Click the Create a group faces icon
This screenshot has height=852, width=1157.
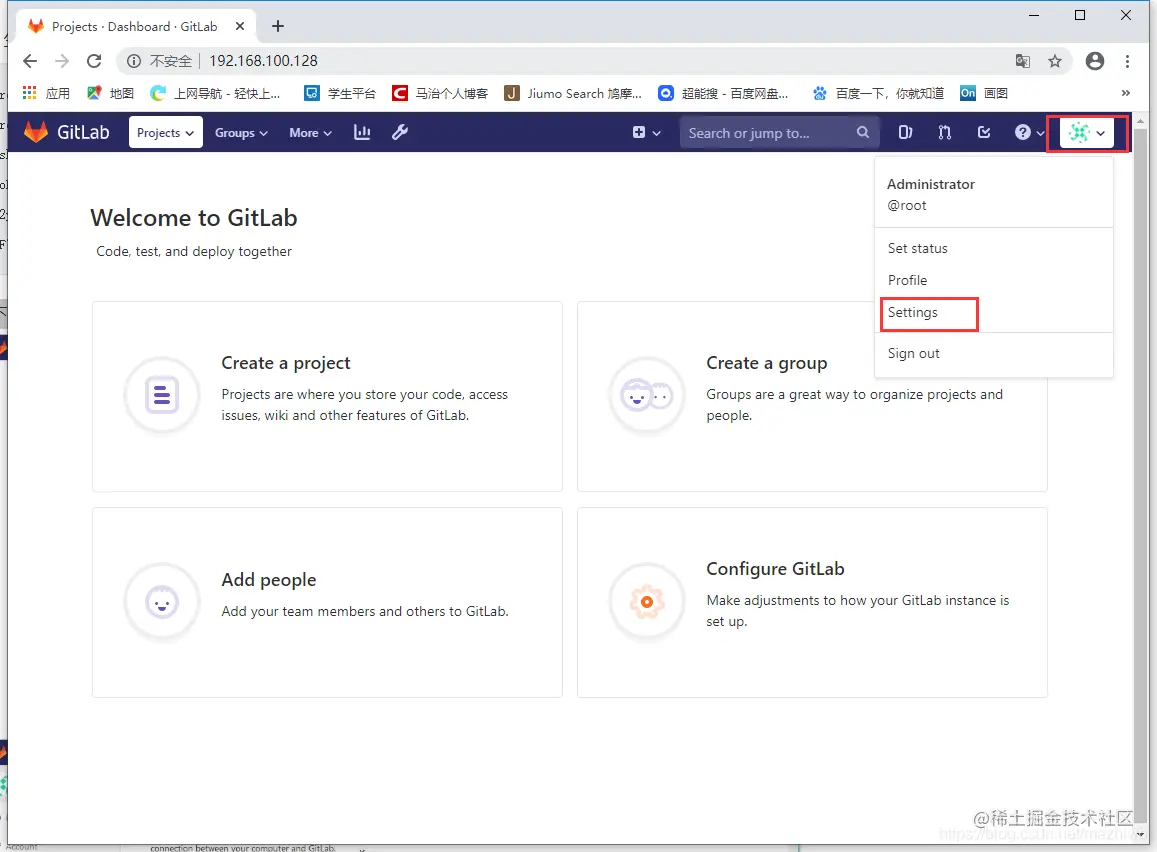pyautogui.click(x=646, y=396)
